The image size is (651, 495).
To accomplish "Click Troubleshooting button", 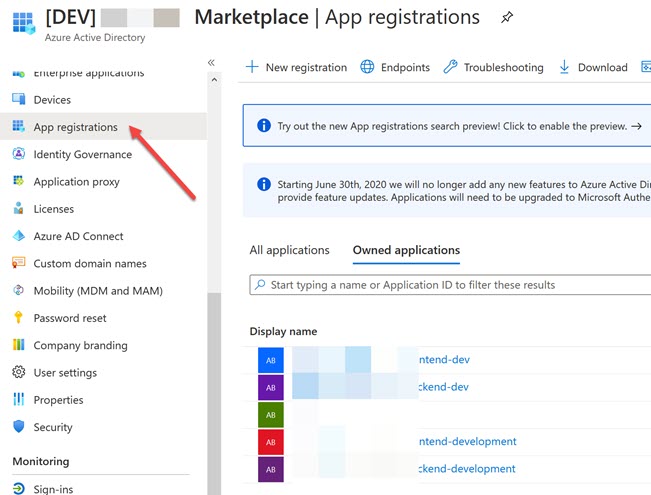I will [x=493, y=67].
